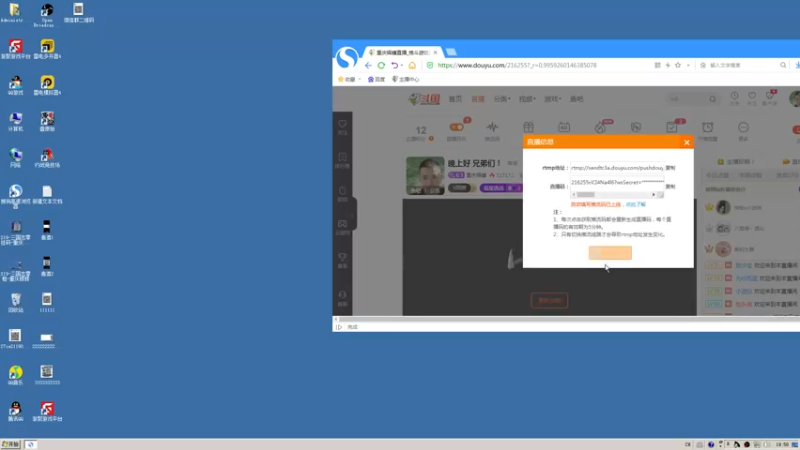Click the Windows Start button
The image size is (800, 450).
[x=11, y=445]
